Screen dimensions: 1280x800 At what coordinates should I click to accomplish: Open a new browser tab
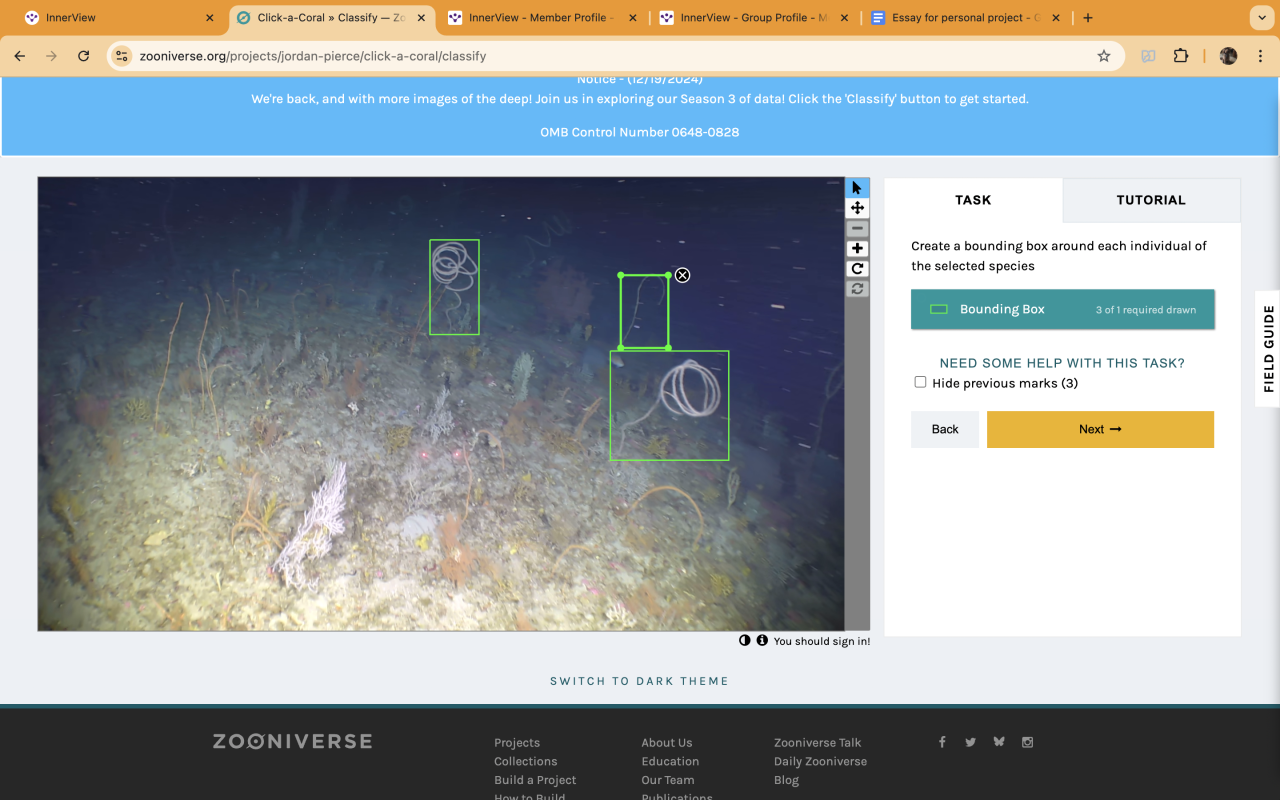[1088, 18]
